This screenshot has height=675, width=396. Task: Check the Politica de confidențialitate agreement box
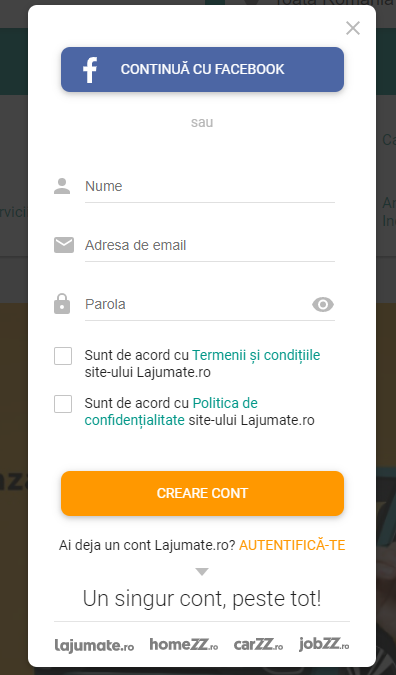[x=63, y=404]
